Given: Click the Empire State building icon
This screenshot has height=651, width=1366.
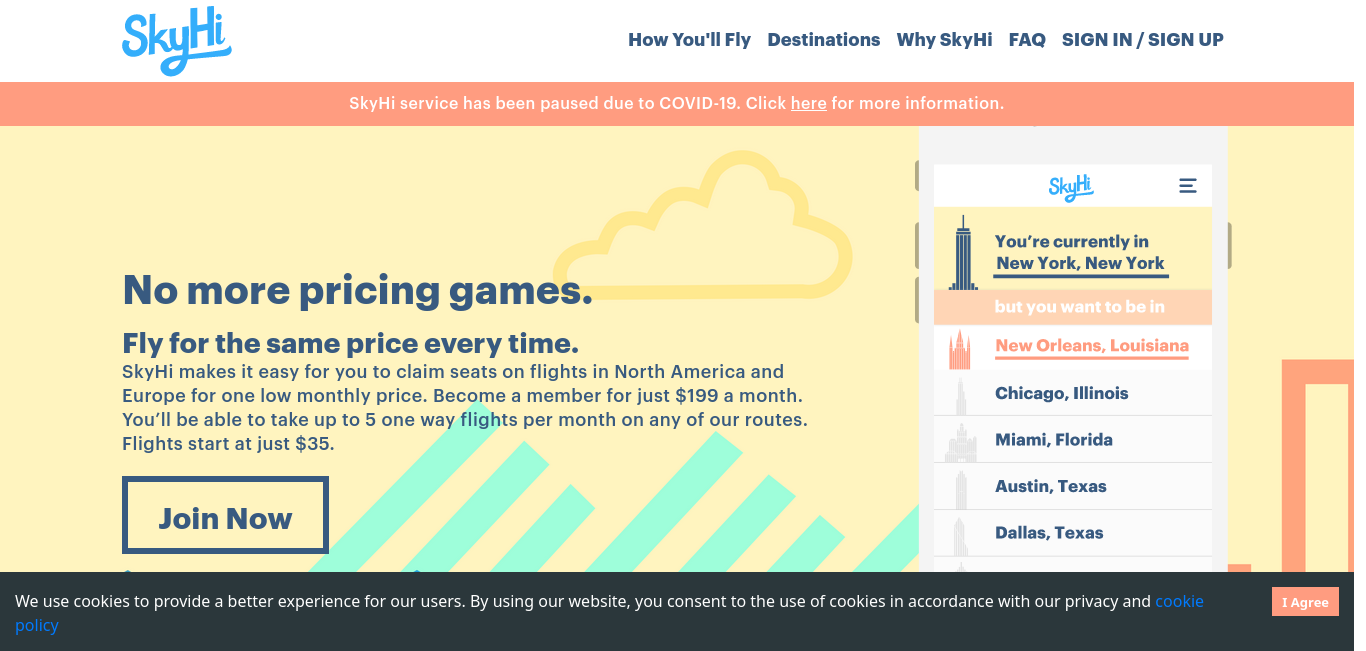Looking at the screenshot, I should (963, 253).
